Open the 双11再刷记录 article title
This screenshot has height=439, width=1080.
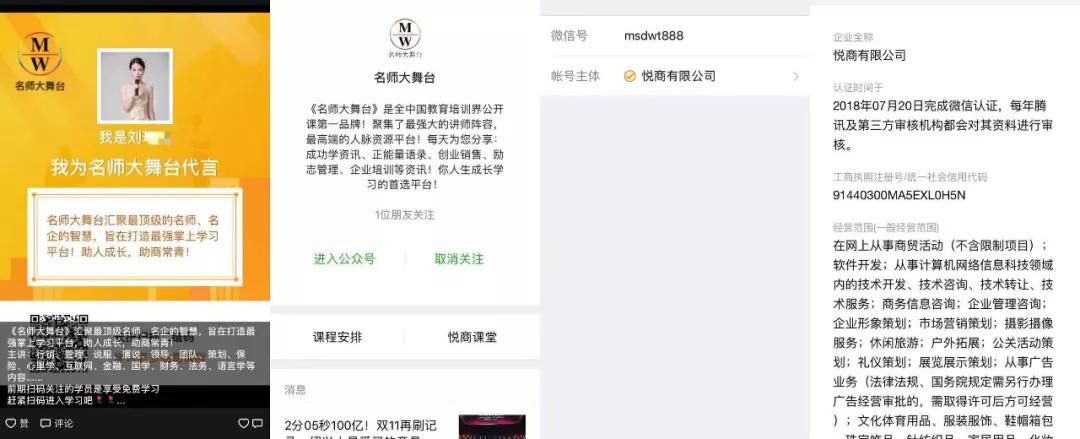click(x=361, y=427)
